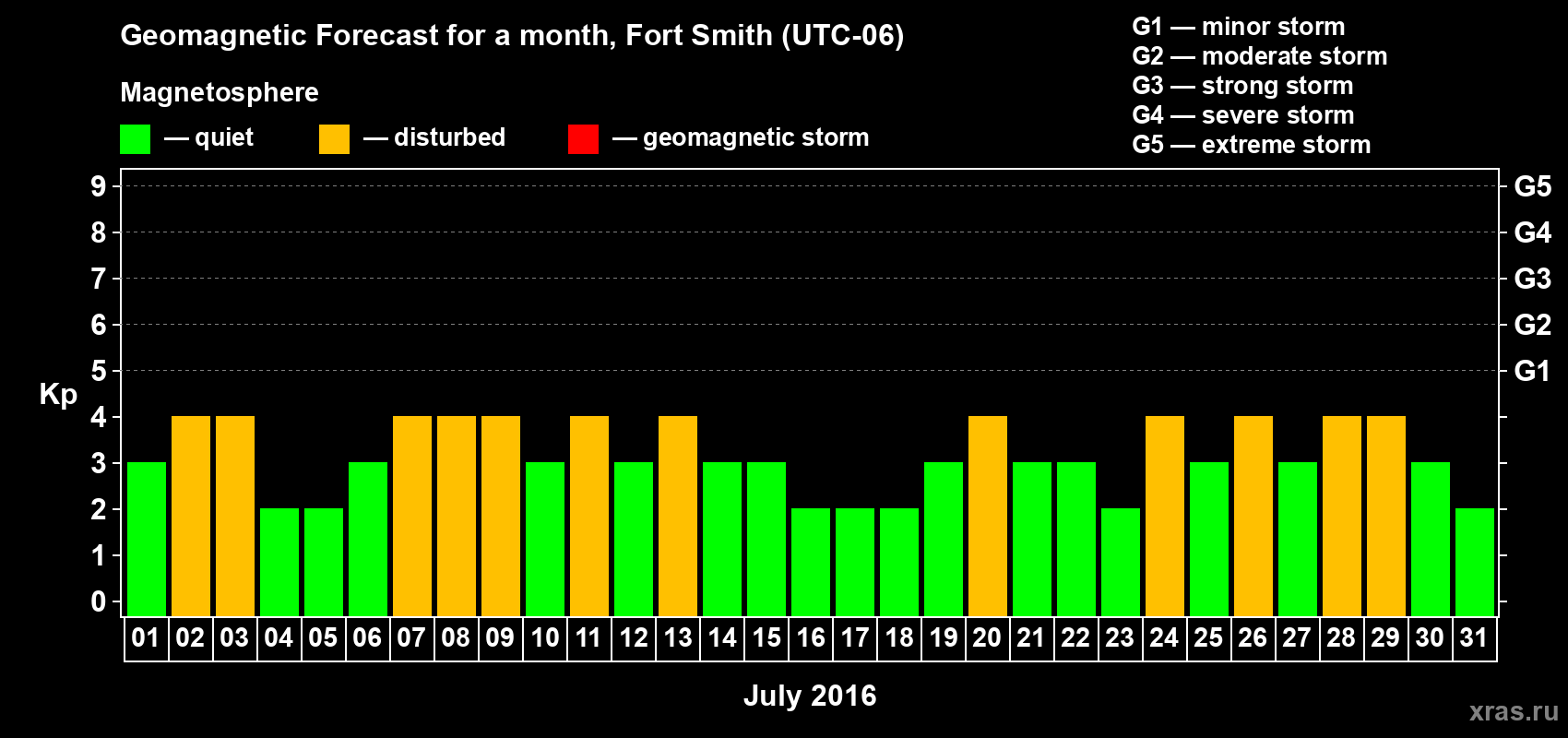Click the green bar for day 31
Viewport: 1568px width, 738px height.
click(x=1475, y=563)
